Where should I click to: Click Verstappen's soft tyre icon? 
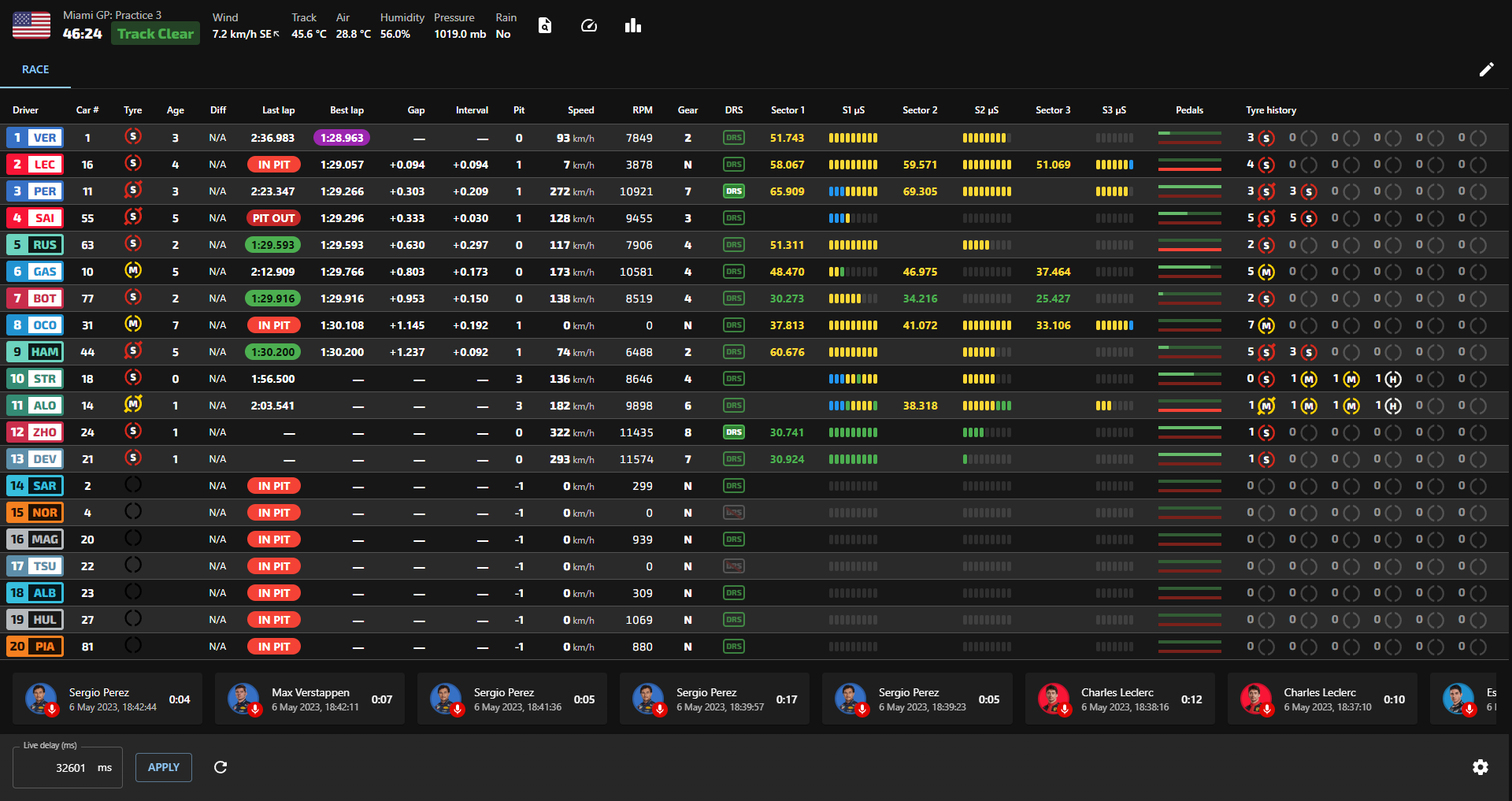point(133,137)
